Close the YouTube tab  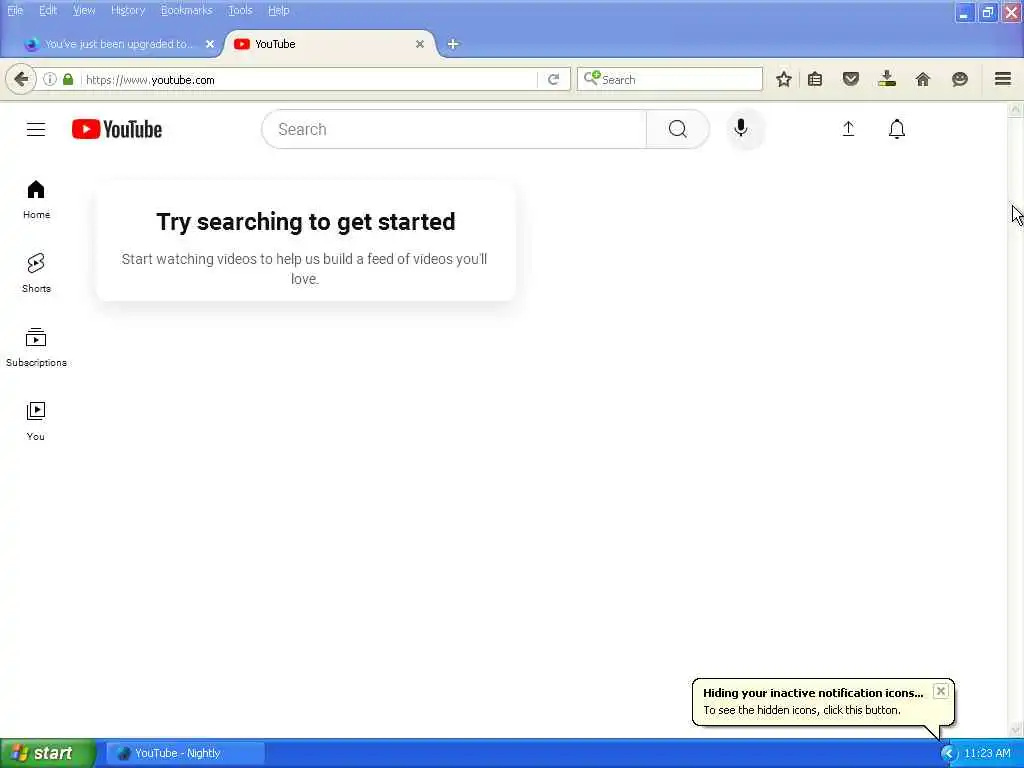click(420, 44)
